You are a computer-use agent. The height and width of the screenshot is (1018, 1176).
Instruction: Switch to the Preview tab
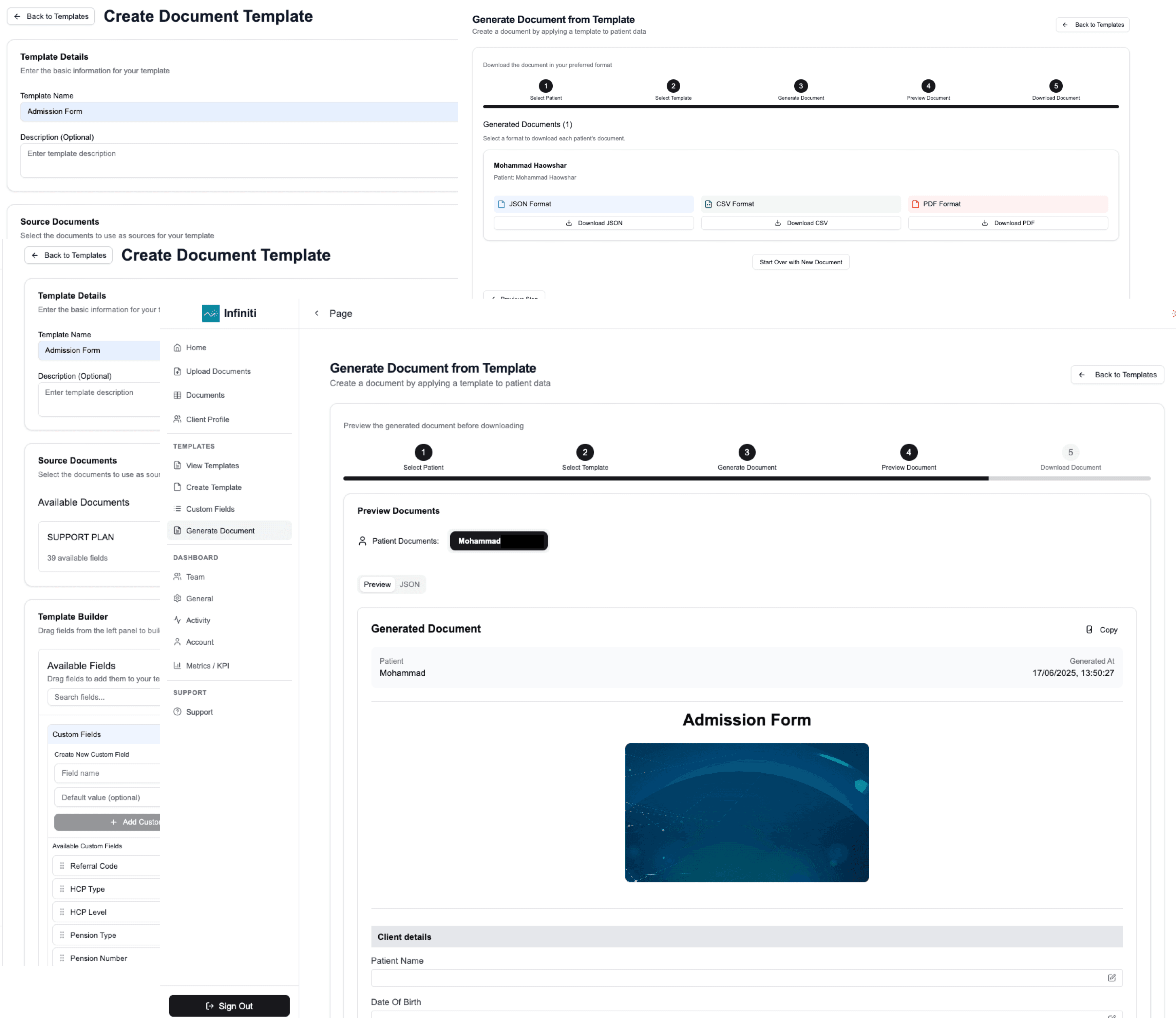click(377, 585)
